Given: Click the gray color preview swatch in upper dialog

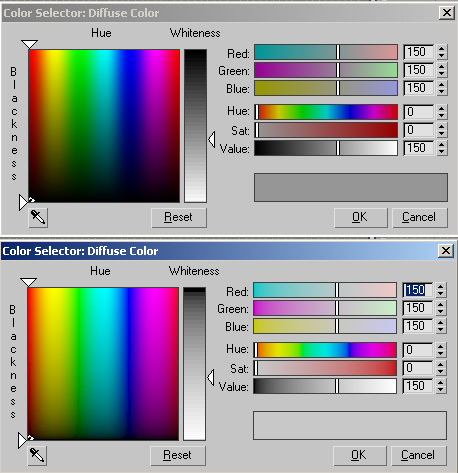Looking at the screenshot, I should [x=351, y=187].
